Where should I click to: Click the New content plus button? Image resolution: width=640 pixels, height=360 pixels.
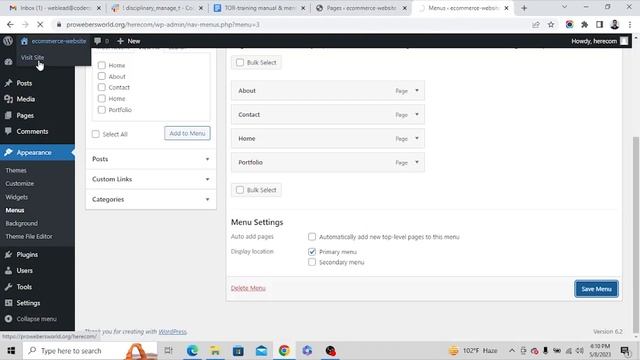(129, 41)
